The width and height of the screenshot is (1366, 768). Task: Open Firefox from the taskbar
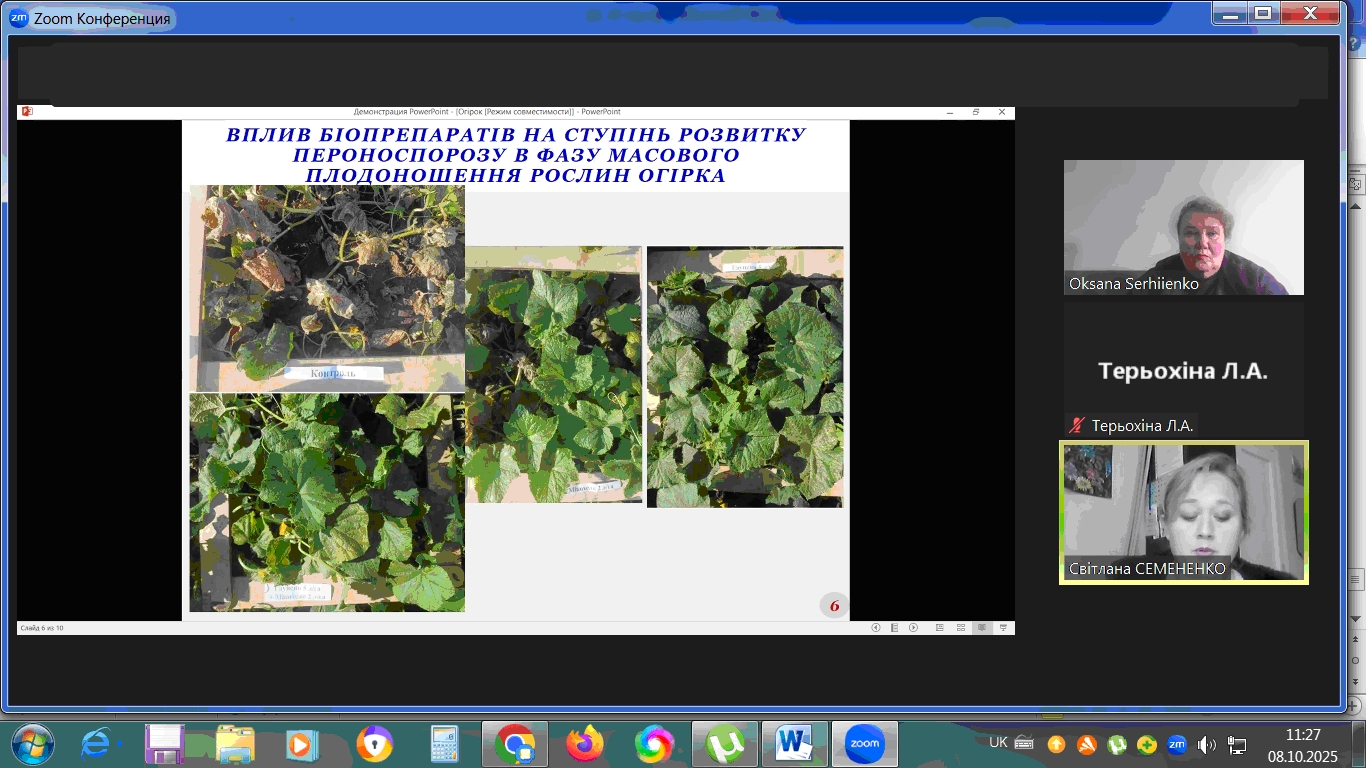pos(585,744)
